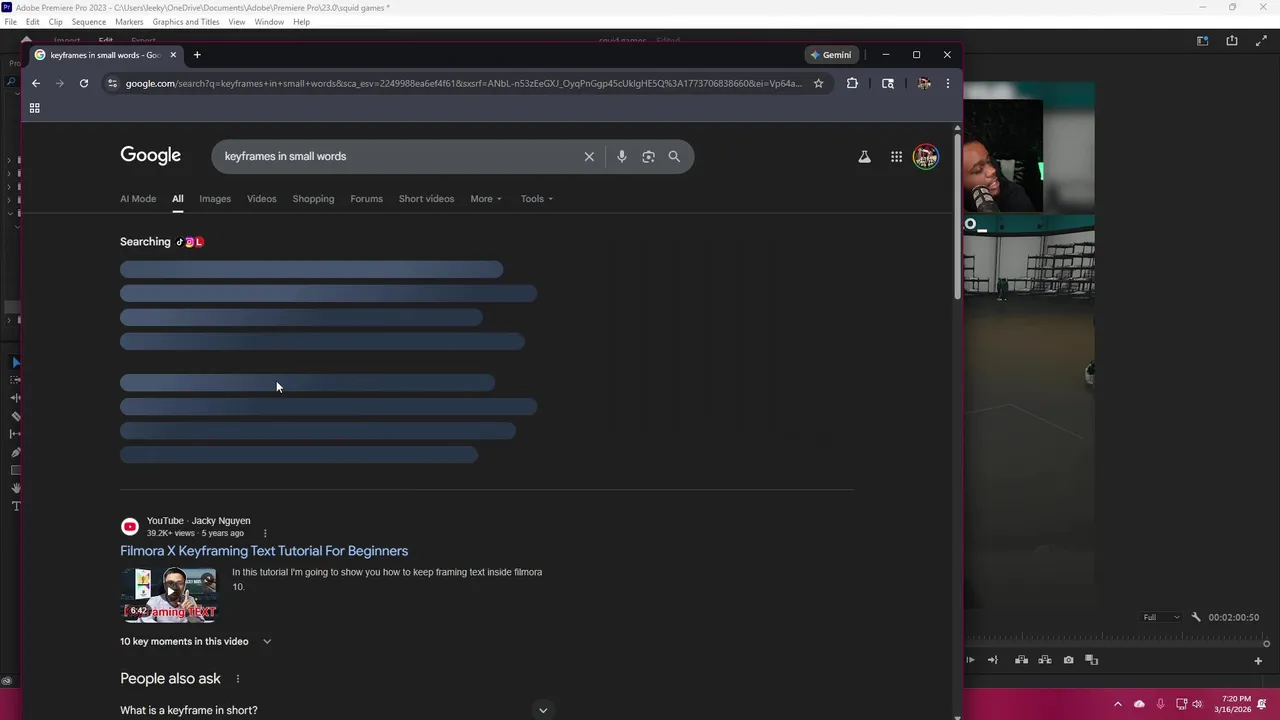Image resolution: width=1280 pixels, height=720 pixels.
Task: Click the Lift button in Program Monitor
Action: (x=1021, y=660)
